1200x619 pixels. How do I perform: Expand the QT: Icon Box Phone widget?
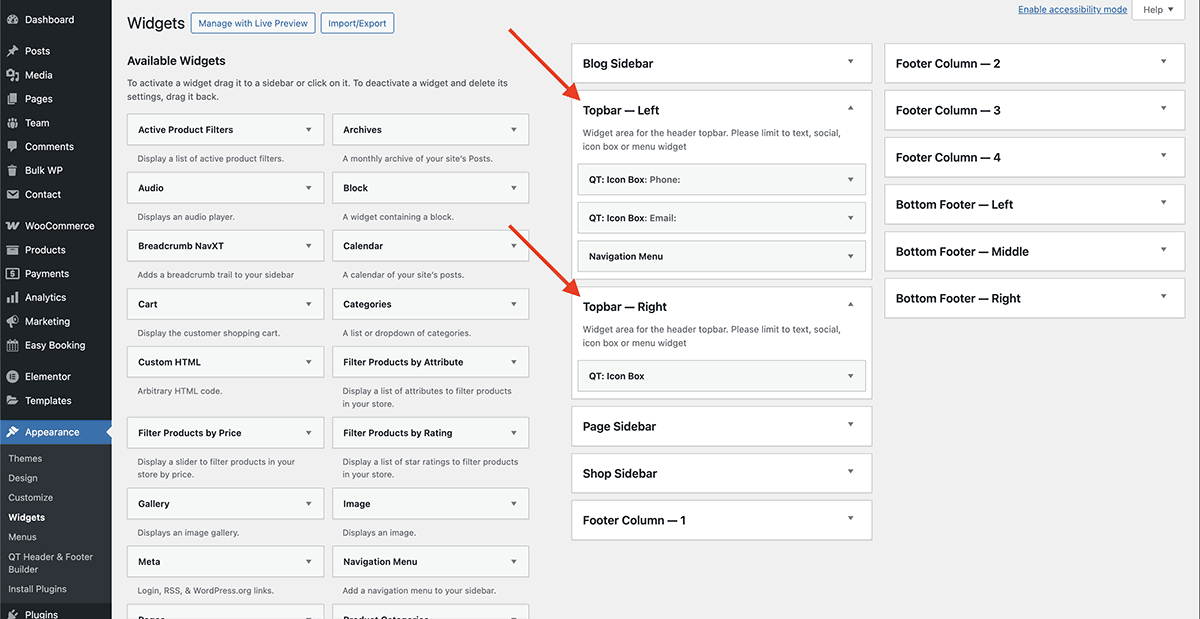[x=850, y=180]
